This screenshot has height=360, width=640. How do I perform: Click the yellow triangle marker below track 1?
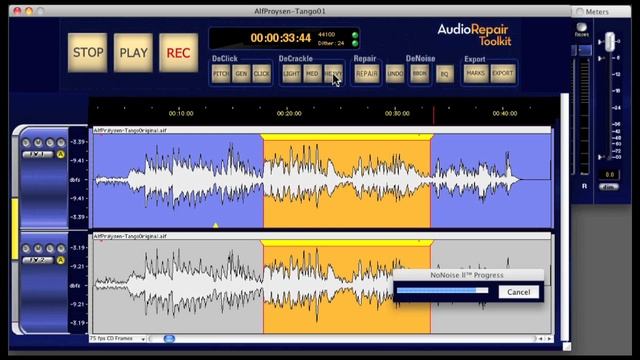pos(216,225)
